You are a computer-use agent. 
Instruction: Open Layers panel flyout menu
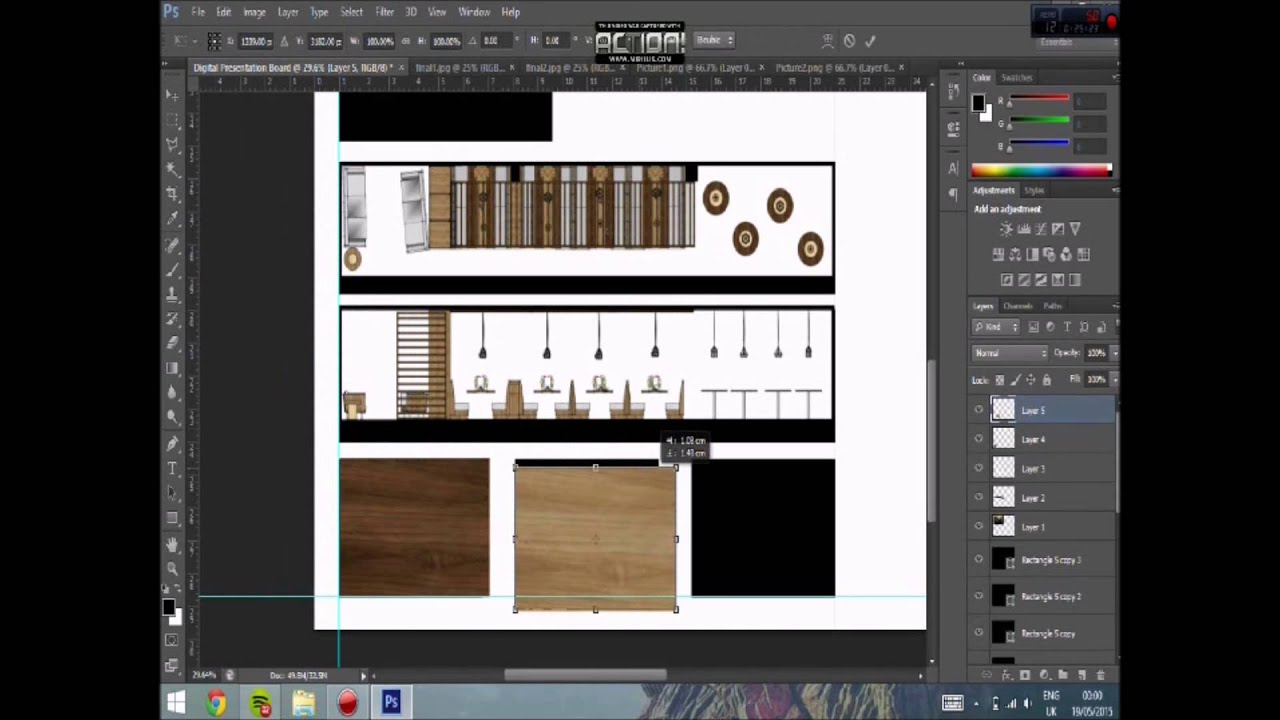[x=1114, y=306]
